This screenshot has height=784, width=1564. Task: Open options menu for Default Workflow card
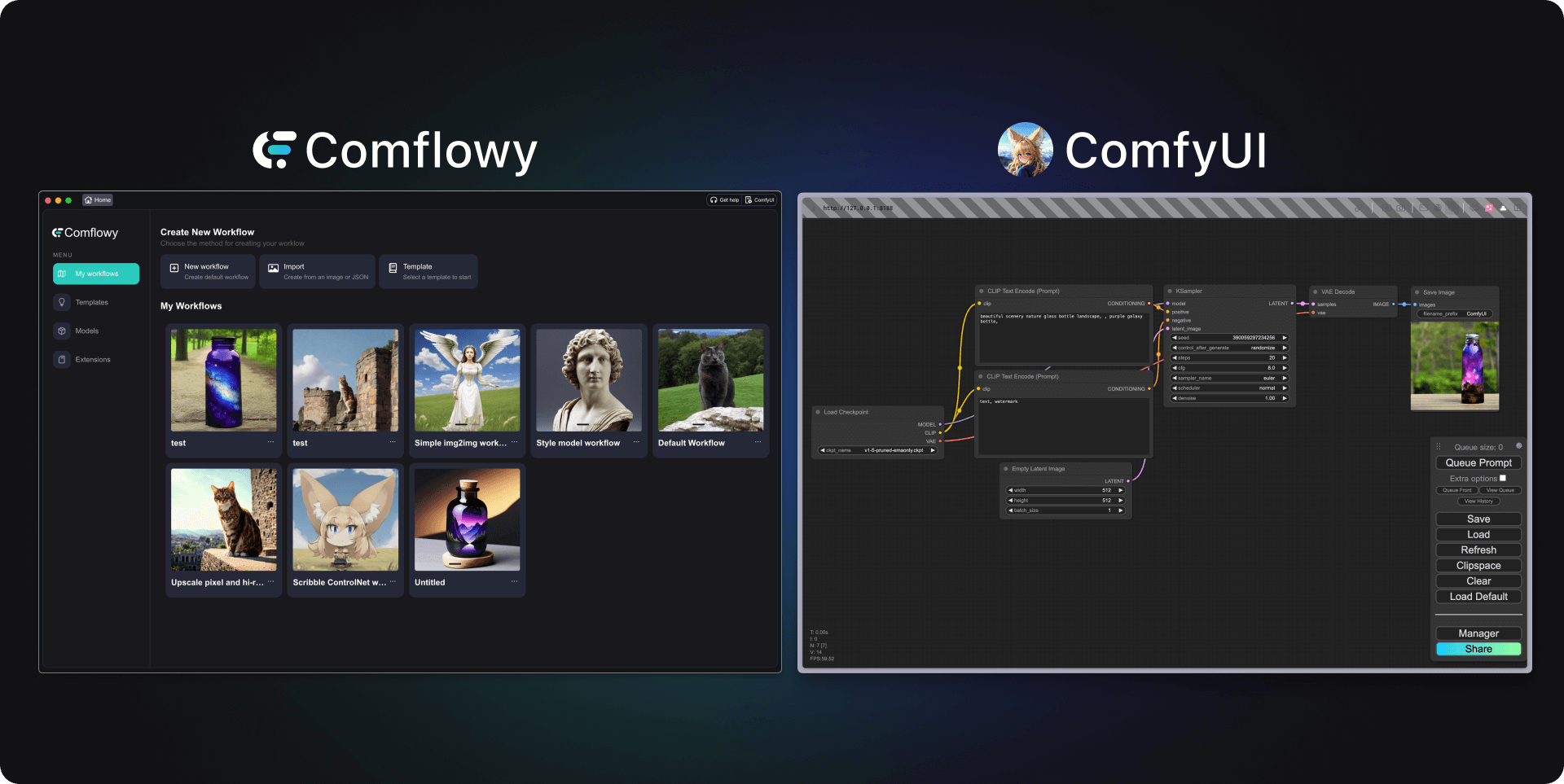click(x=758, y=442)
